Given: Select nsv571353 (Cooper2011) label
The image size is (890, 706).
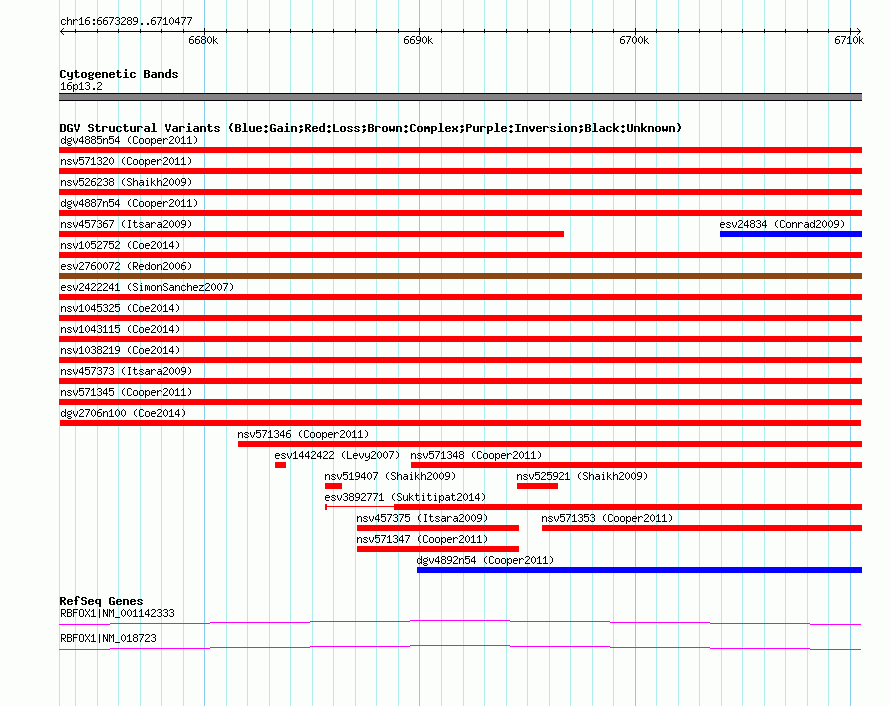Looking at the screenshot, I should 607,518.
